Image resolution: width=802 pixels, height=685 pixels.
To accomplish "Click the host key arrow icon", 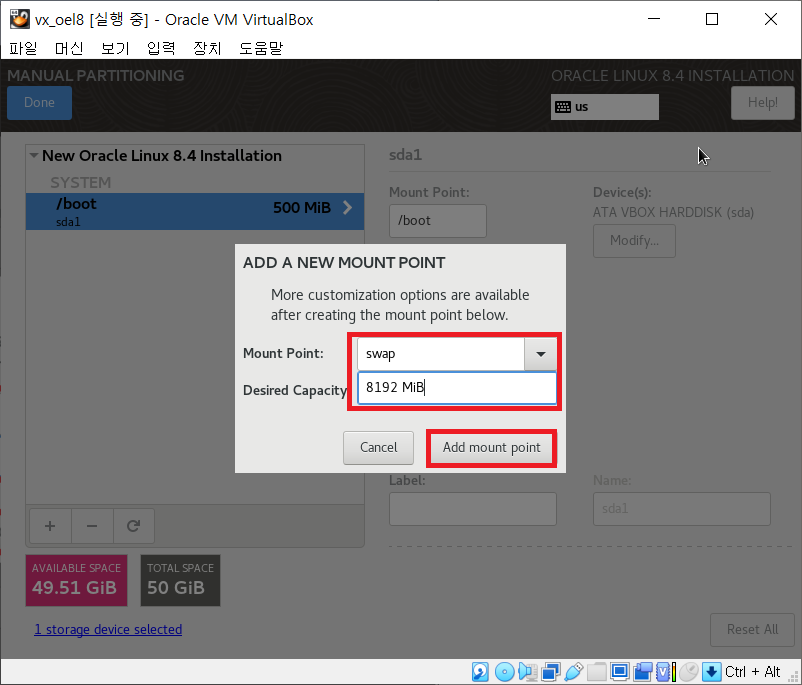I will click(711, 671).
